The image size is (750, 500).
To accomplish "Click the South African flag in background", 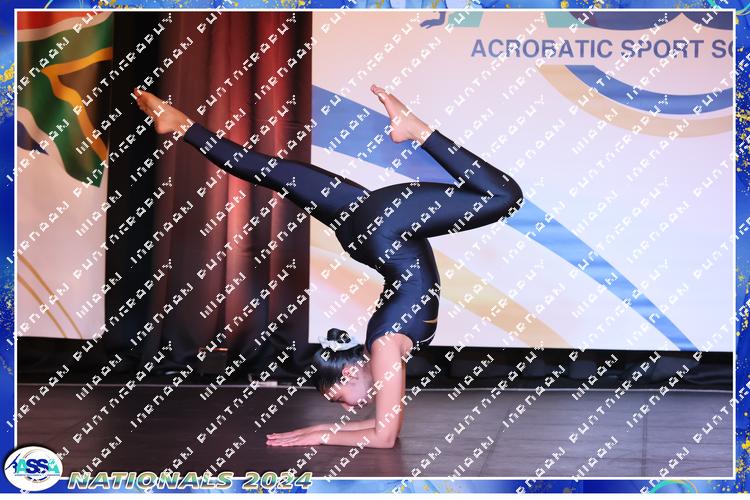I will [66, 99].
